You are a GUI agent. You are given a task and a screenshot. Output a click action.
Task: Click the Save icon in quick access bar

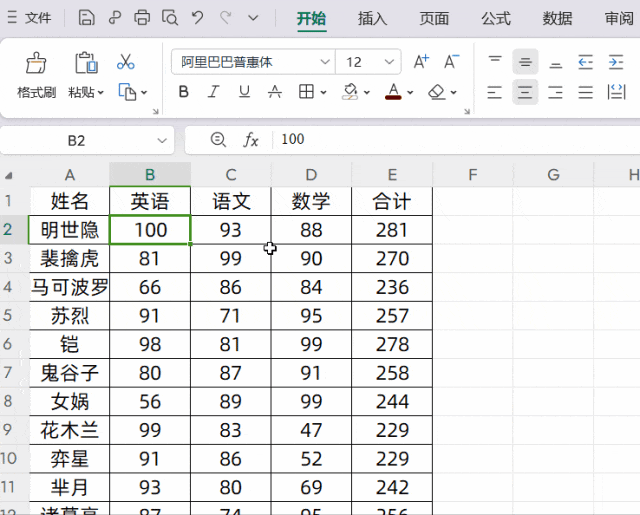click(x=87, y=18)
